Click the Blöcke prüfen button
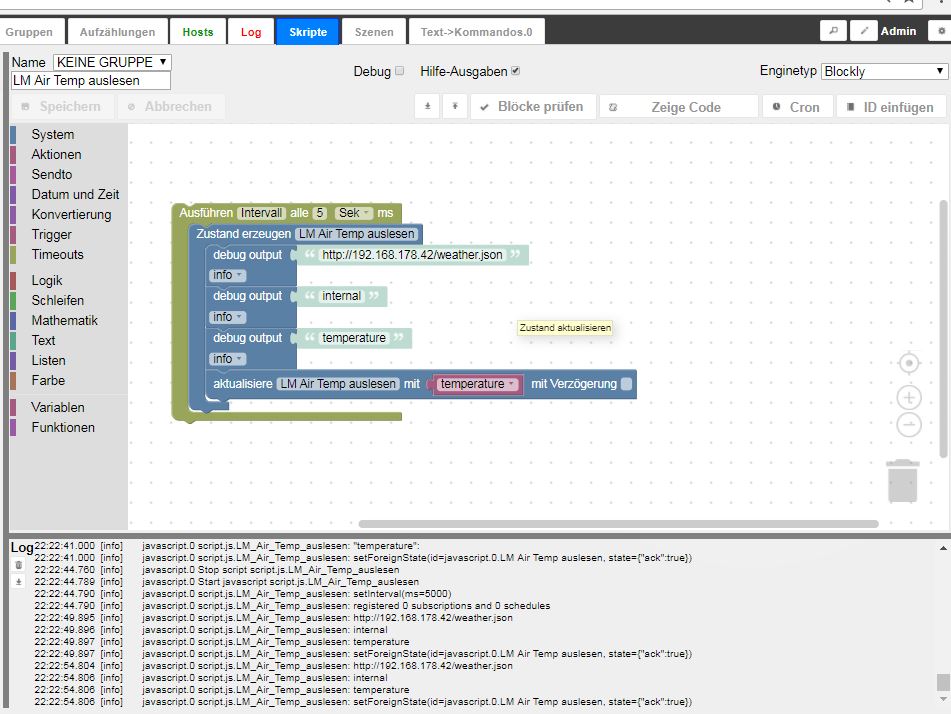 click(x=533, y=107)
